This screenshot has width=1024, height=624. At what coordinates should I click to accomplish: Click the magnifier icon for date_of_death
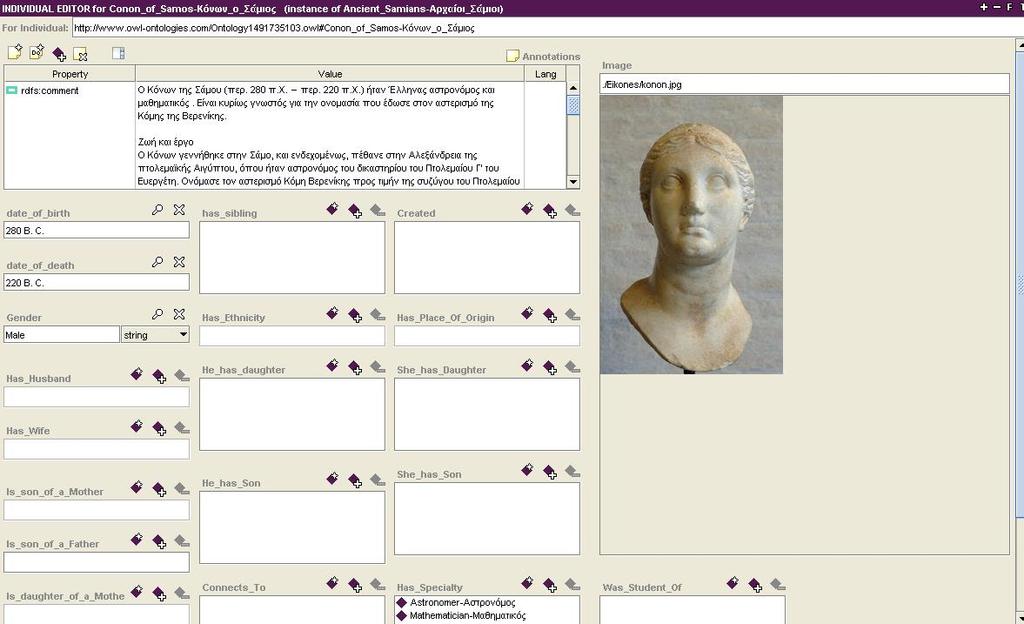pos(157,262)
